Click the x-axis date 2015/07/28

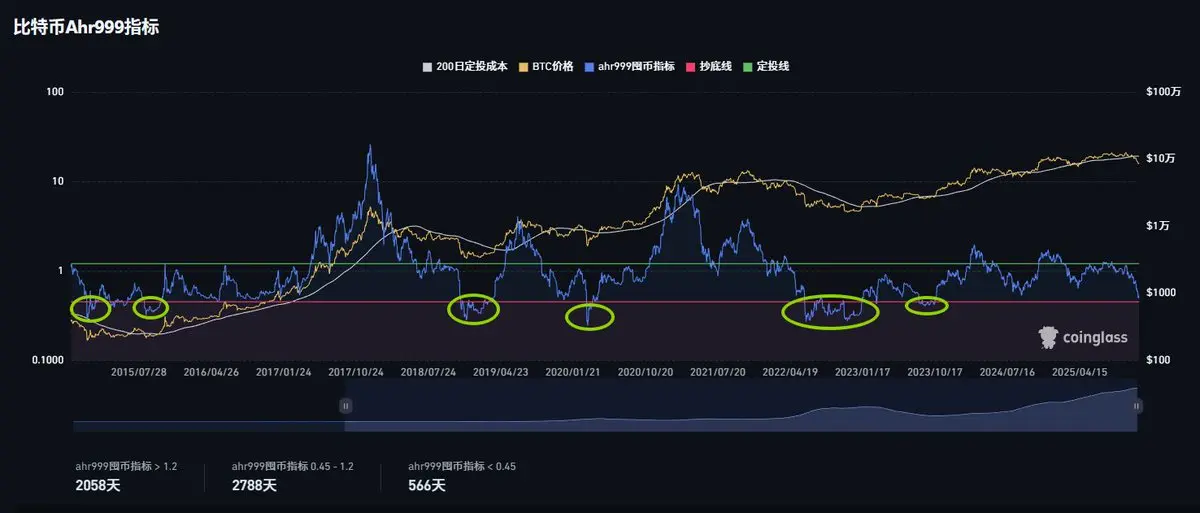139,371
